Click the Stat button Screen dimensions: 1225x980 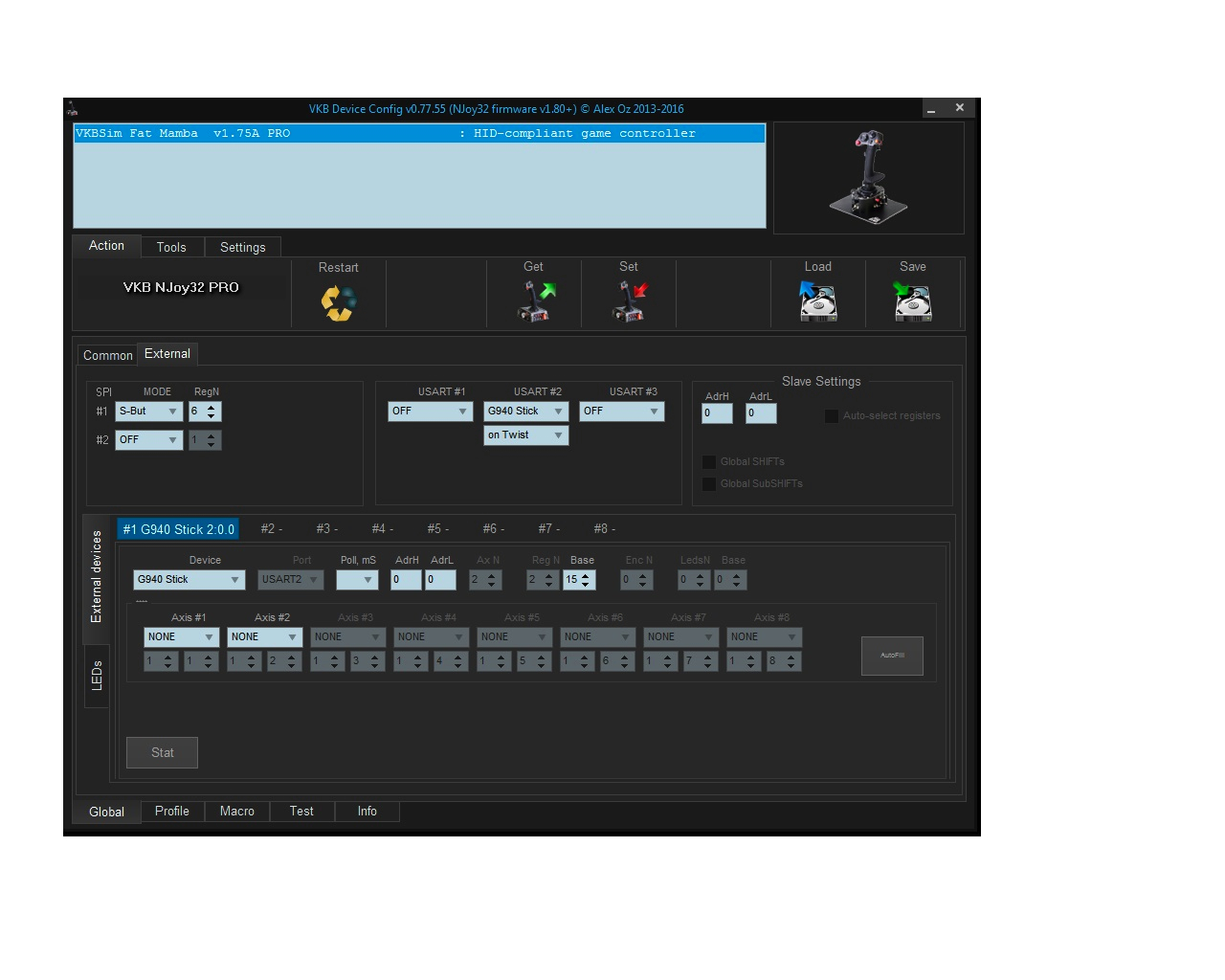pos(163,753)
